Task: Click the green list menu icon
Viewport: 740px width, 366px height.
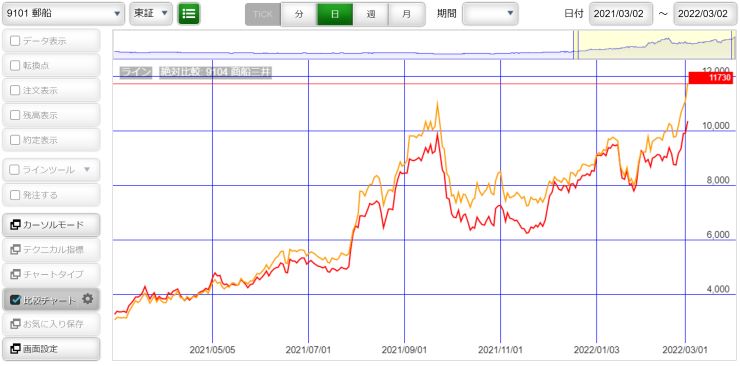Action: [189, 14]
